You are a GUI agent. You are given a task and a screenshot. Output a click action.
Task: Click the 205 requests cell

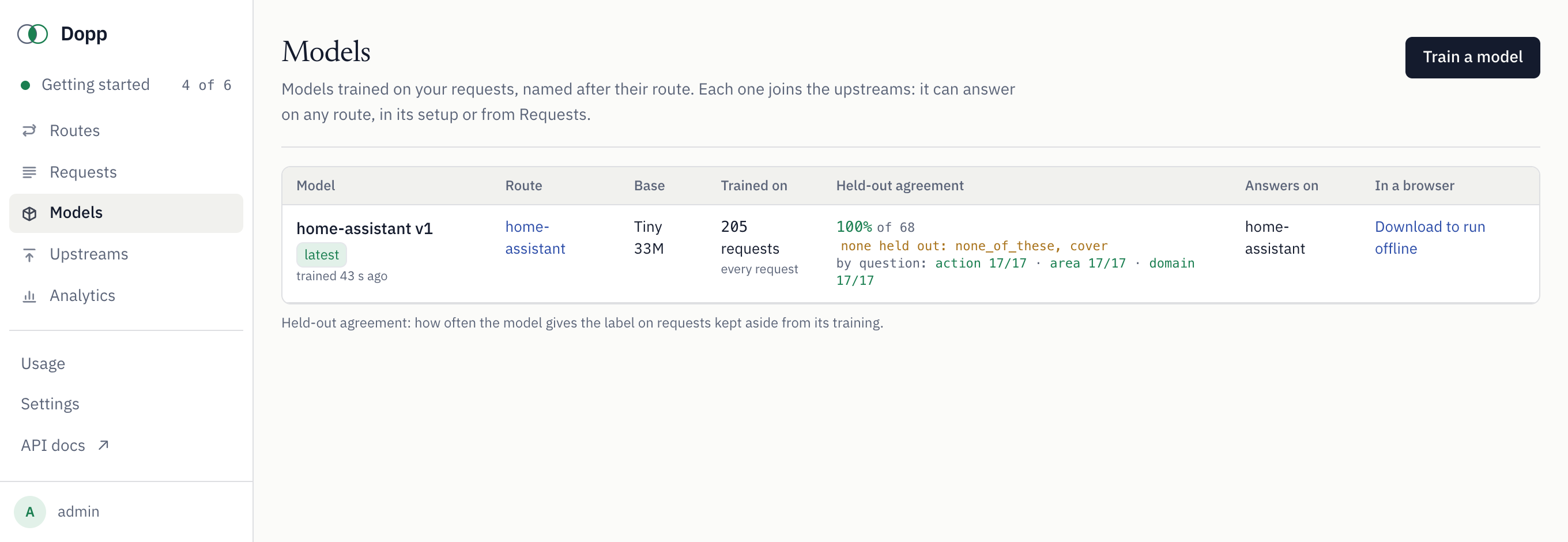749,238
